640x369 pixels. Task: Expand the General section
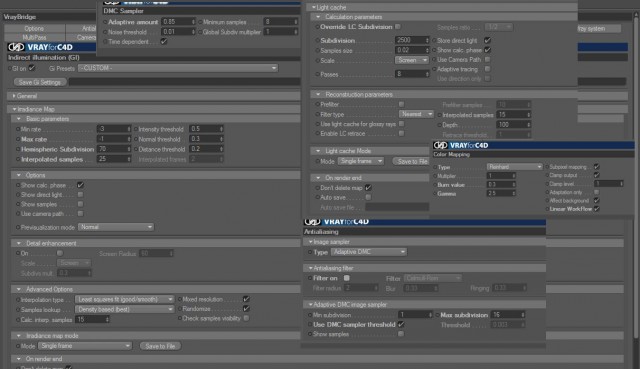tap(14, 96)
